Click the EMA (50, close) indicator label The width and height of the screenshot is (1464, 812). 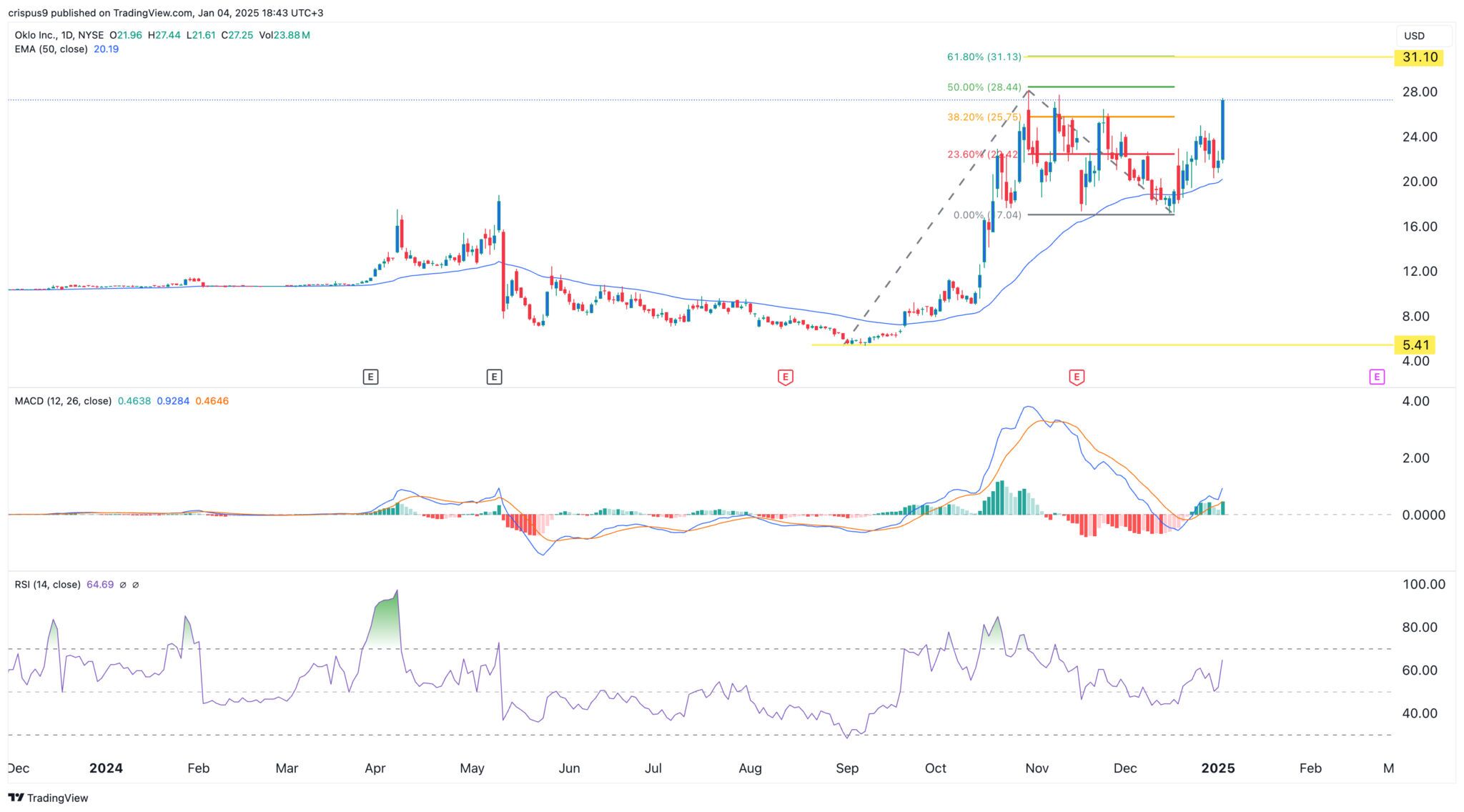coord(51,49)
